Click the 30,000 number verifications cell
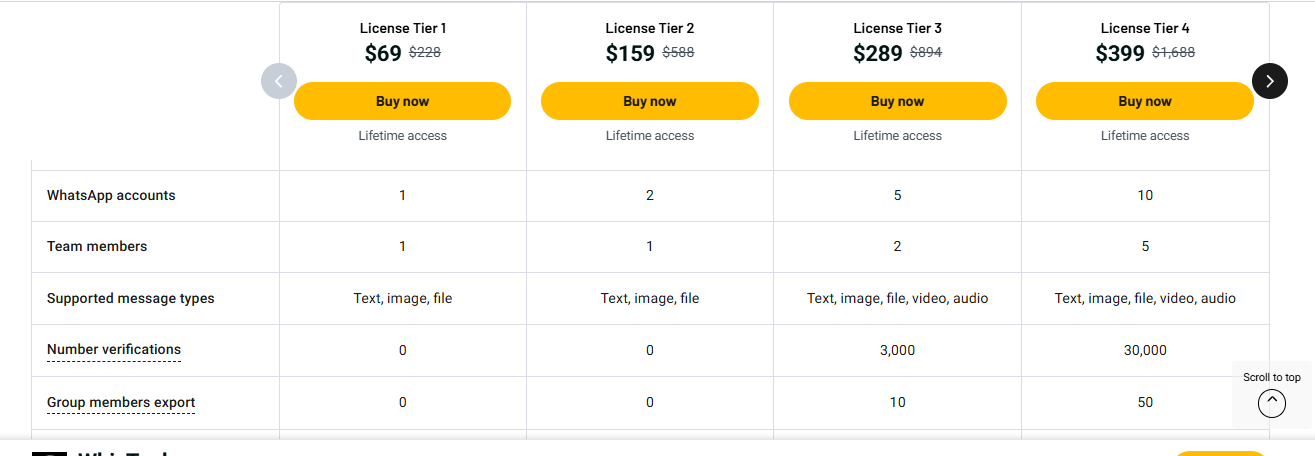 [x=1145, y=350]
